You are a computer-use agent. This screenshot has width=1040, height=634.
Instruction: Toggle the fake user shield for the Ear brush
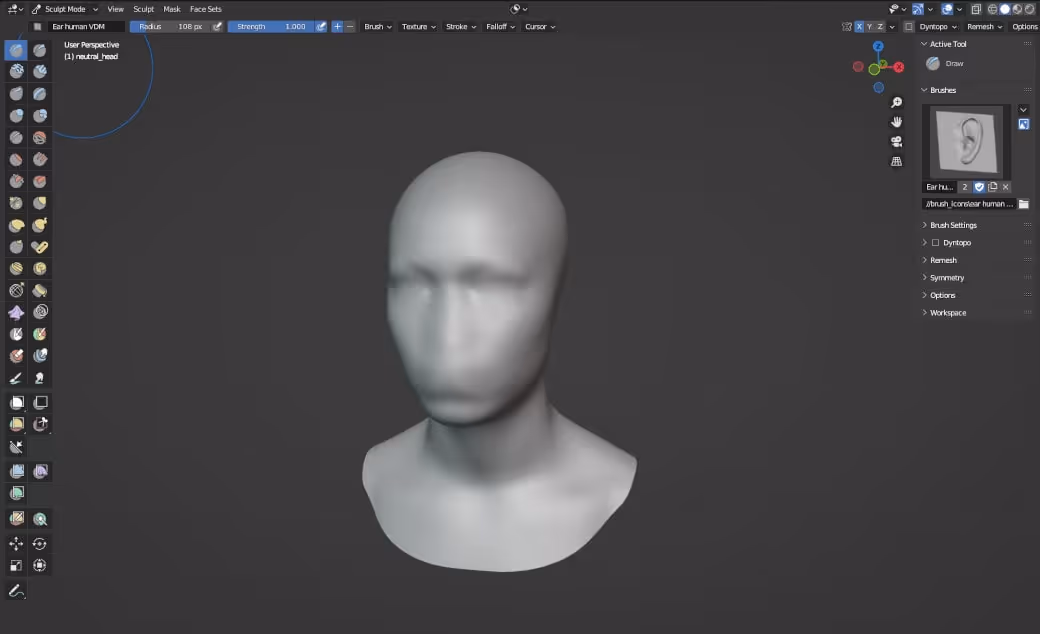[978, 186]
